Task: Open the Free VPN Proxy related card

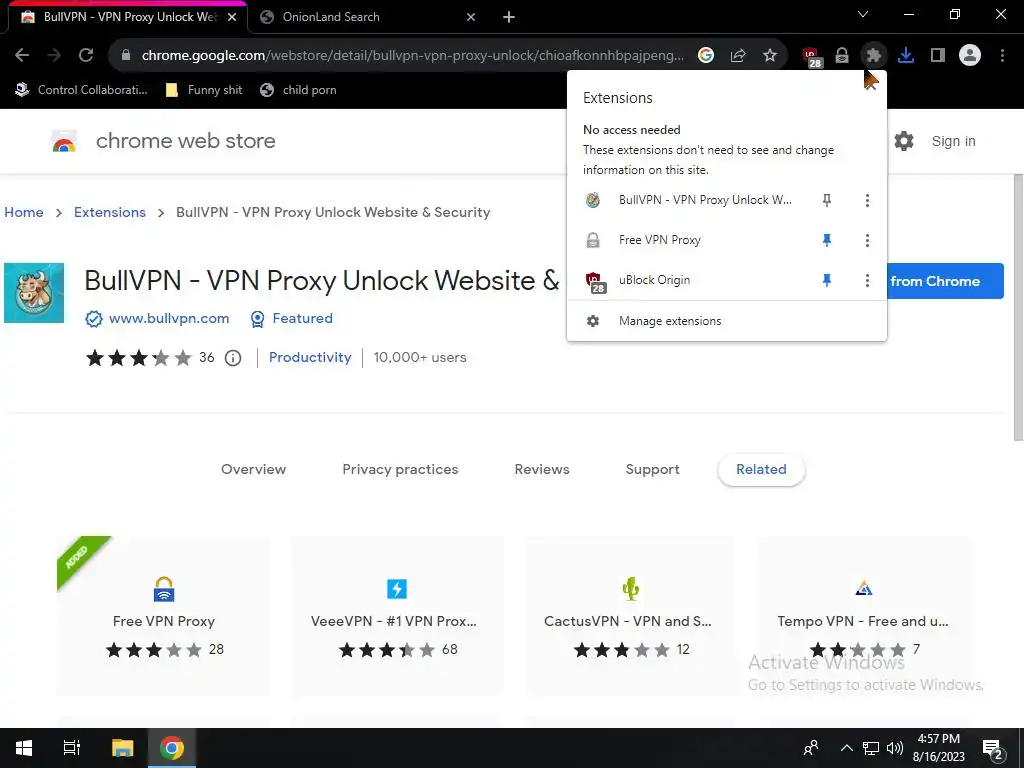Action: coord(163,616)
